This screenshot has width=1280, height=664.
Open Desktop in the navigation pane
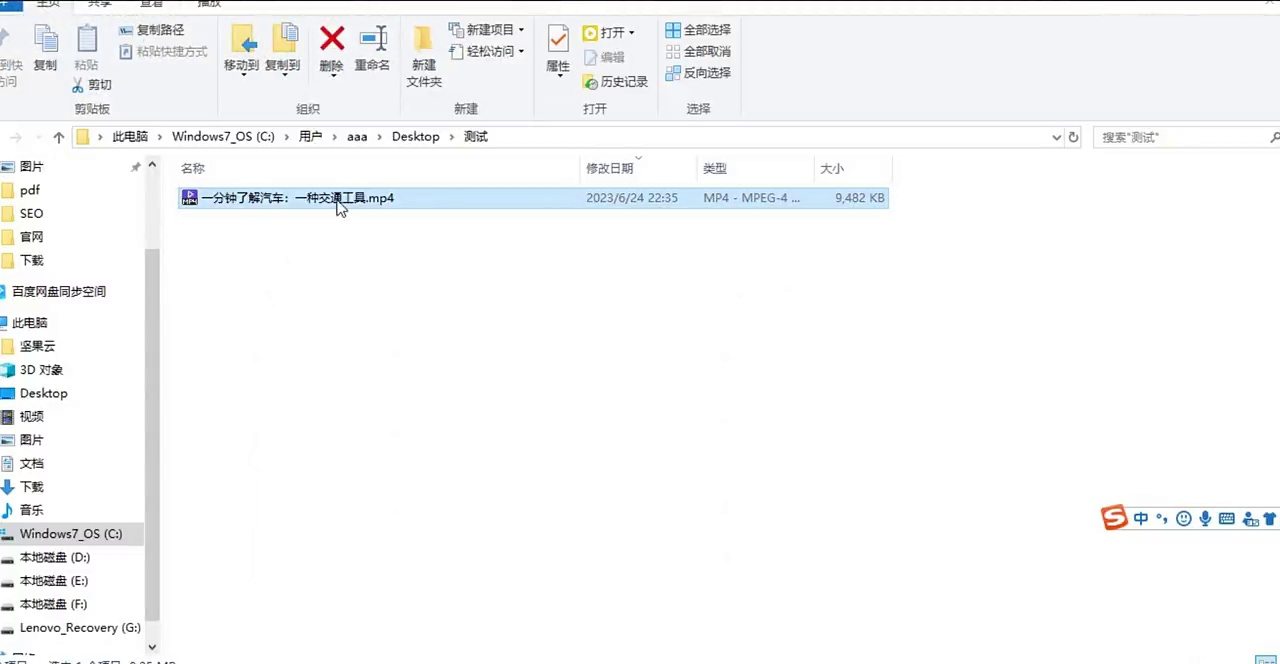(43, 393)
